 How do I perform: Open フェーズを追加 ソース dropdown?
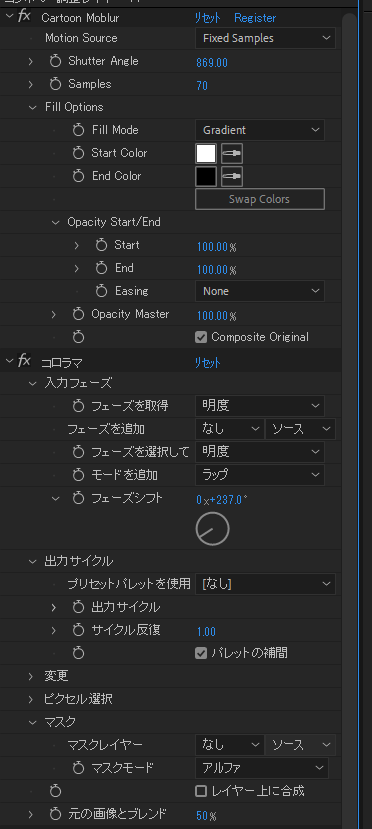click(x=300, y=429)
